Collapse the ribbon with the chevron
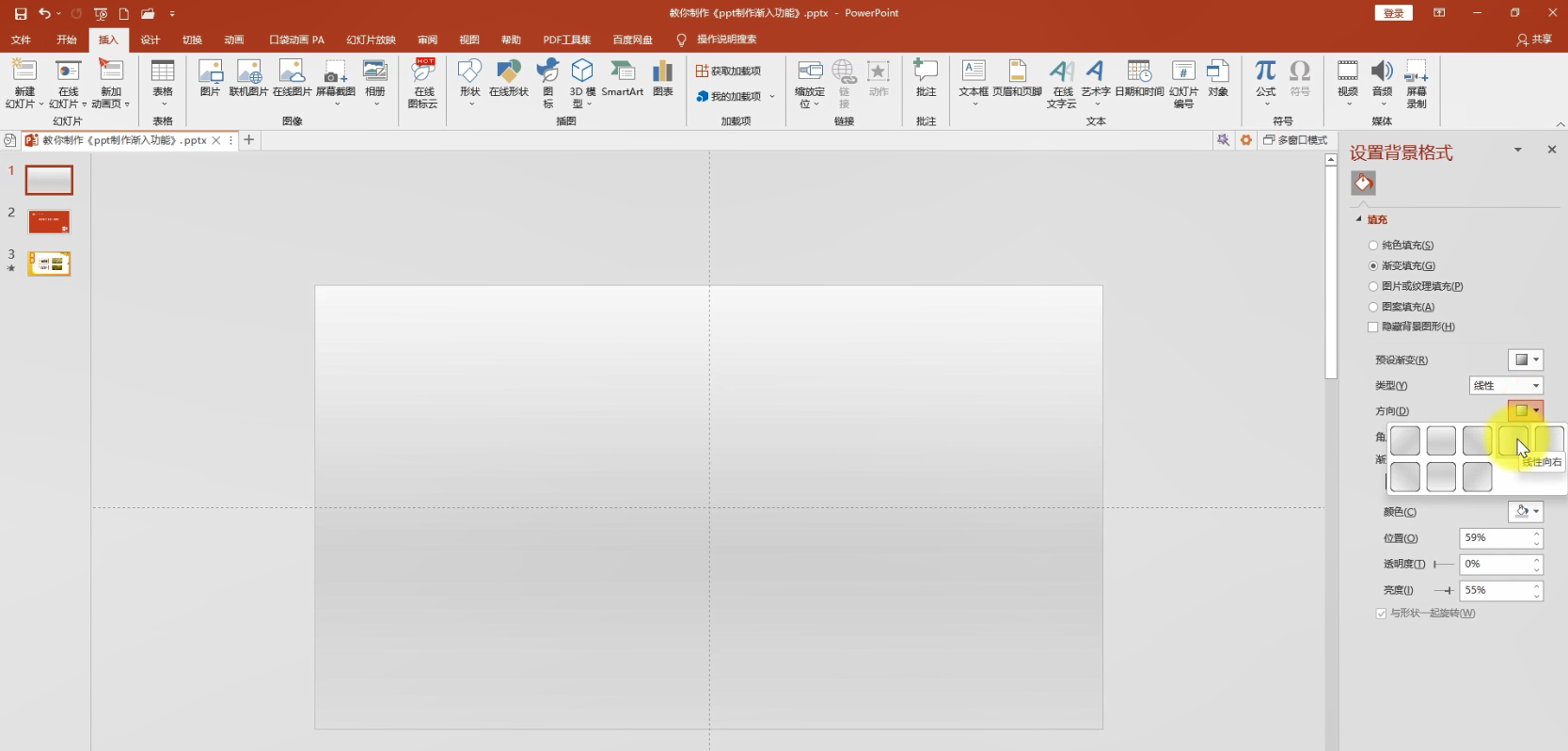 pyautogui.click(x=1560, y=124)
